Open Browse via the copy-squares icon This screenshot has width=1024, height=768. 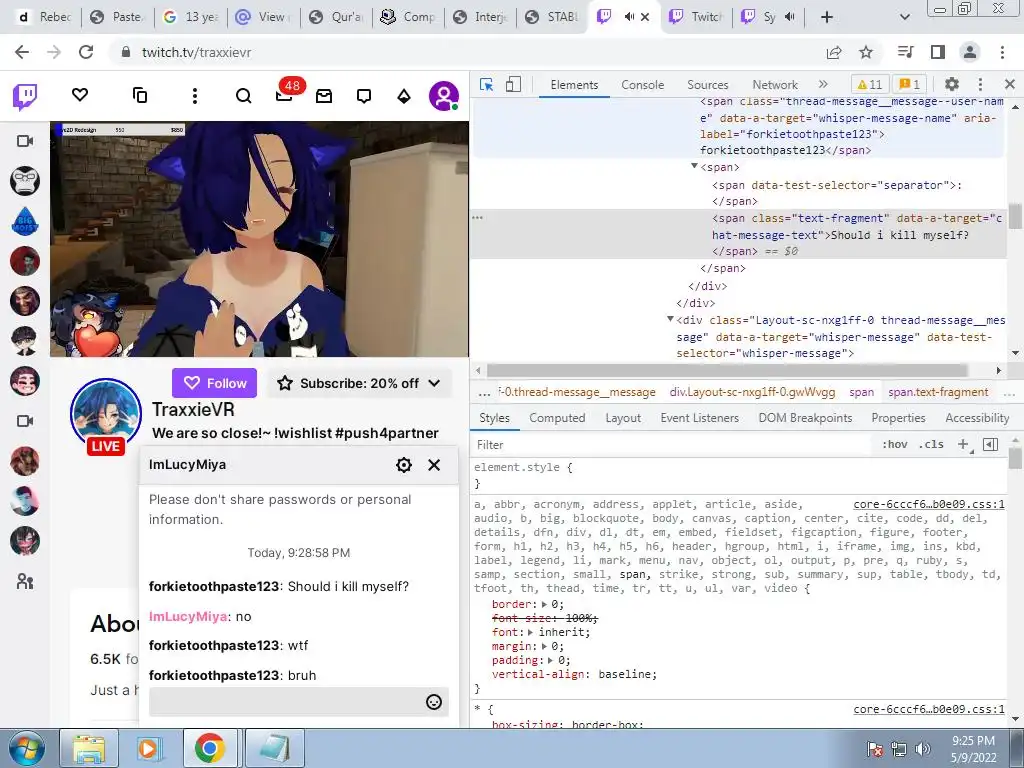pyautogui.click(x=140, y=95)
